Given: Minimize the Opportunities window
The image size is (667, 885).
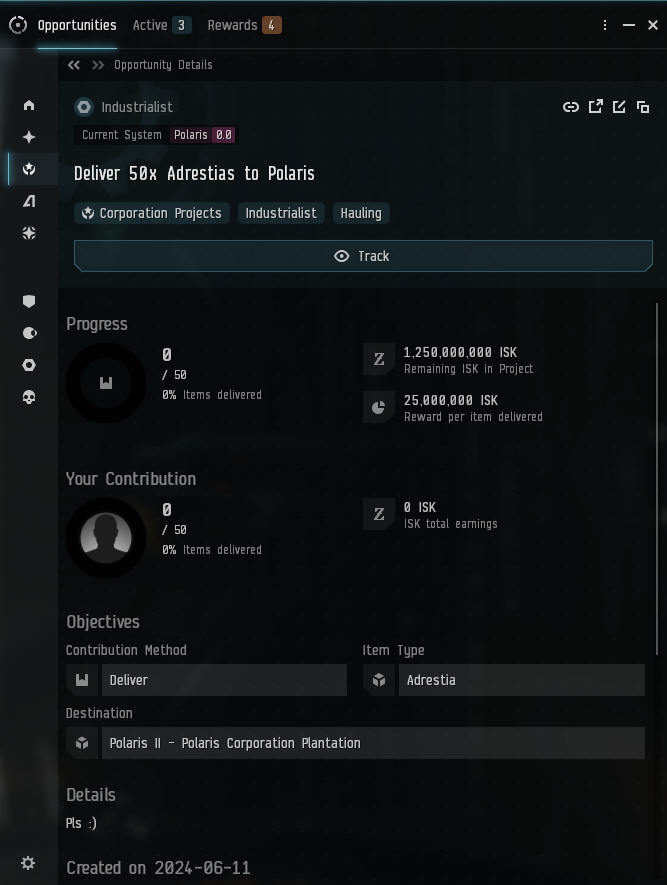Looking at the screenshot, I should tap(629, 25).
